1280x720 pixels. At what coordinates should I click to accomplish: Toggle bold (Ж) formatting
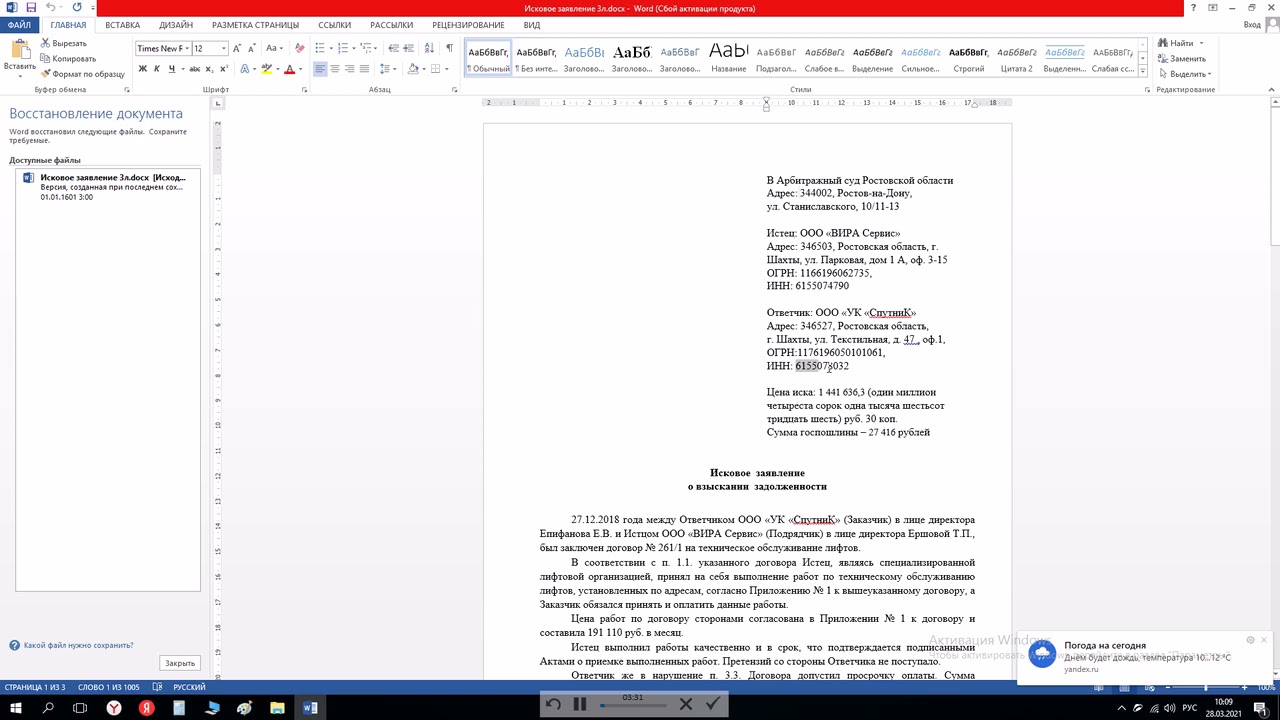point(143,69)
